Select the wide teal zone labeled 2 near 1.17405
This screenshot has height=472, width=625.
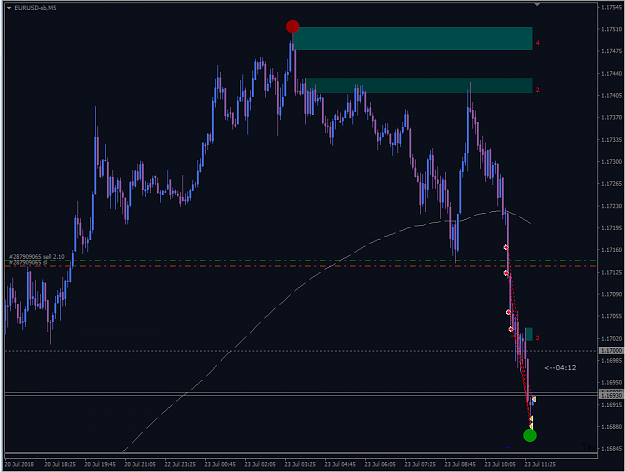tap(419, 85)
